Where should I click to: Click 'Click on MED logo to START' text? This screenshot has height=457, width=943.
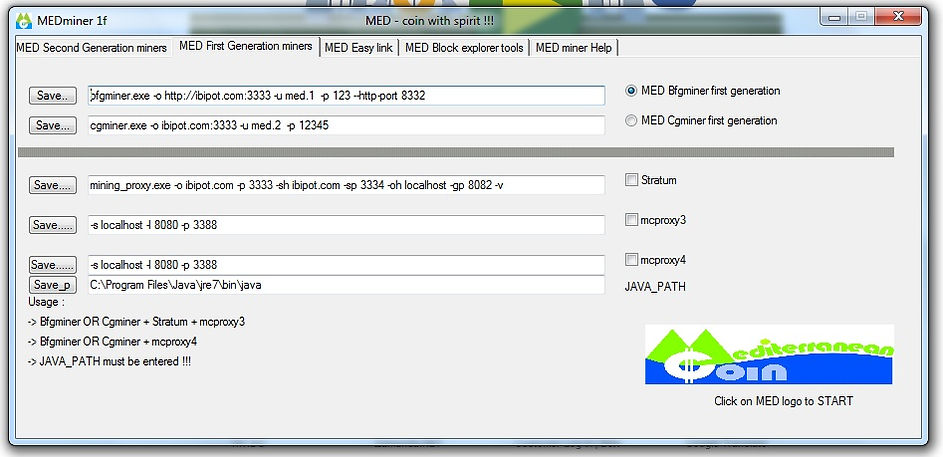click(x=783, y=401)
